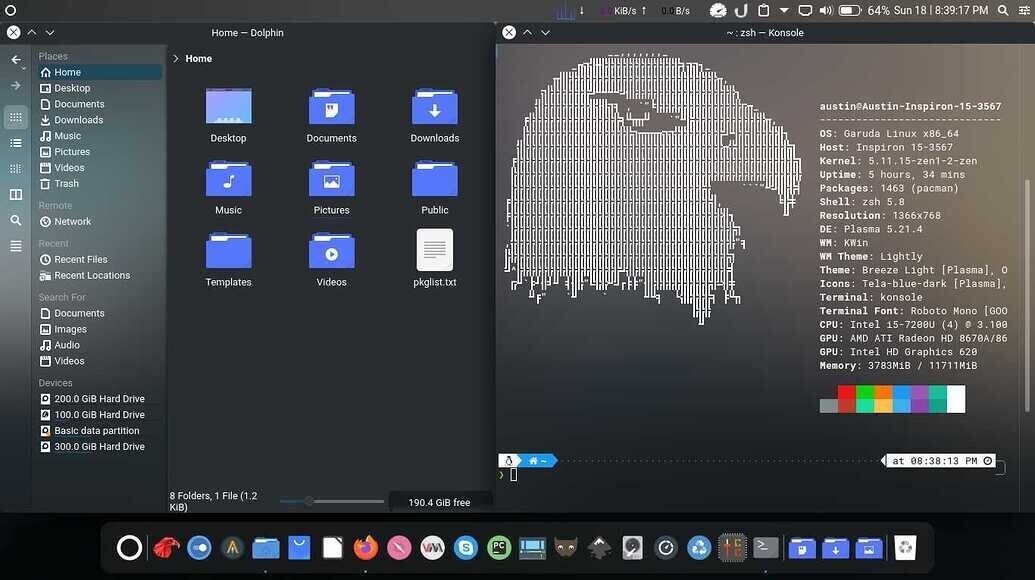
Task: Open the panel settings sliders icon
Action: [x=1024, y=11]
